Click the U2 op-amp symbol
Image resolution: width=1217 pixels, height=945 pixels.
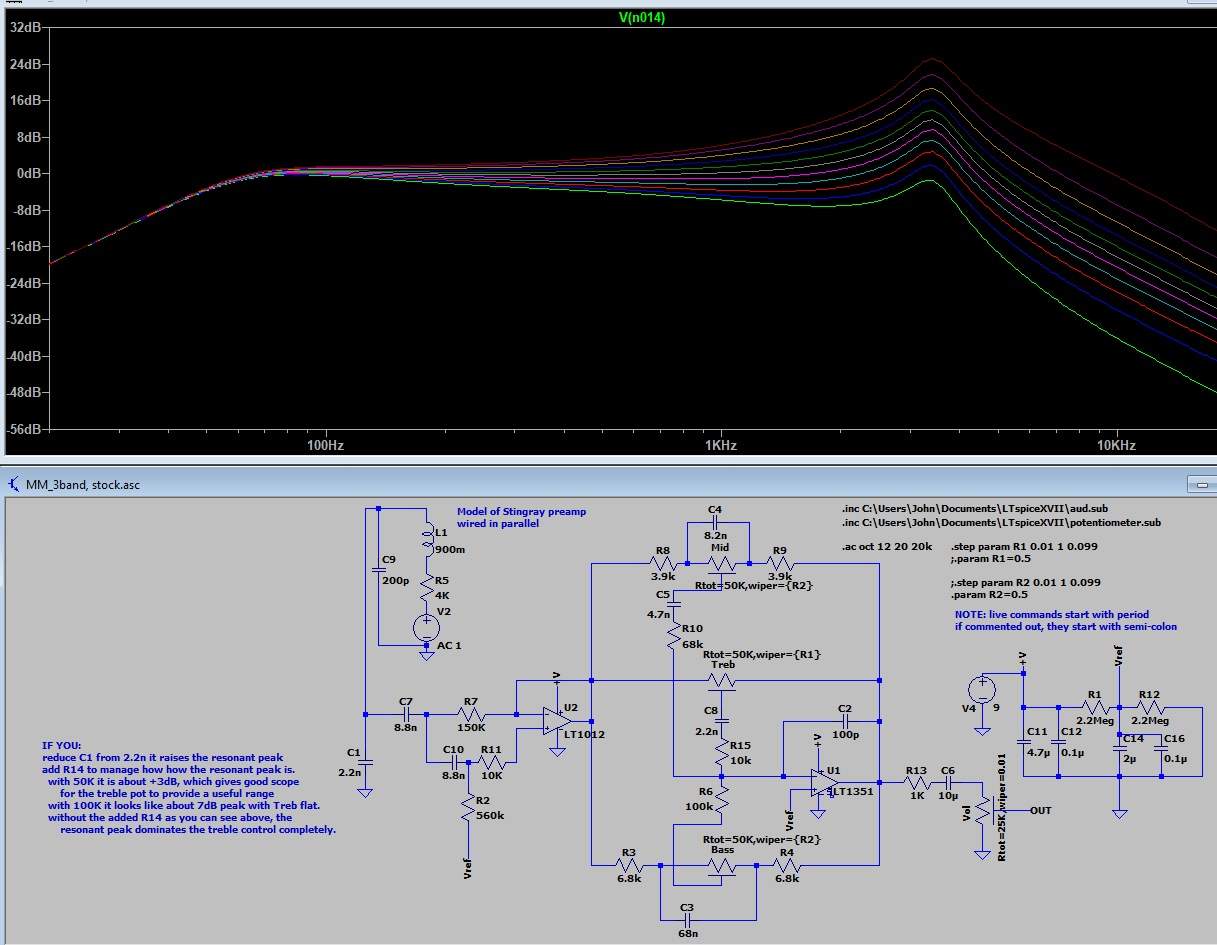click(557, 720)
